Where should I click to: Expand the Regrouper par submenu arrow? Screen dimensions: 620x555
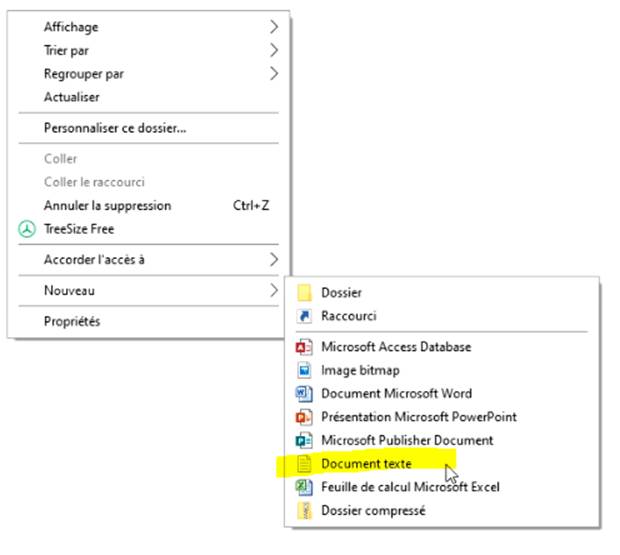point(274,74)
